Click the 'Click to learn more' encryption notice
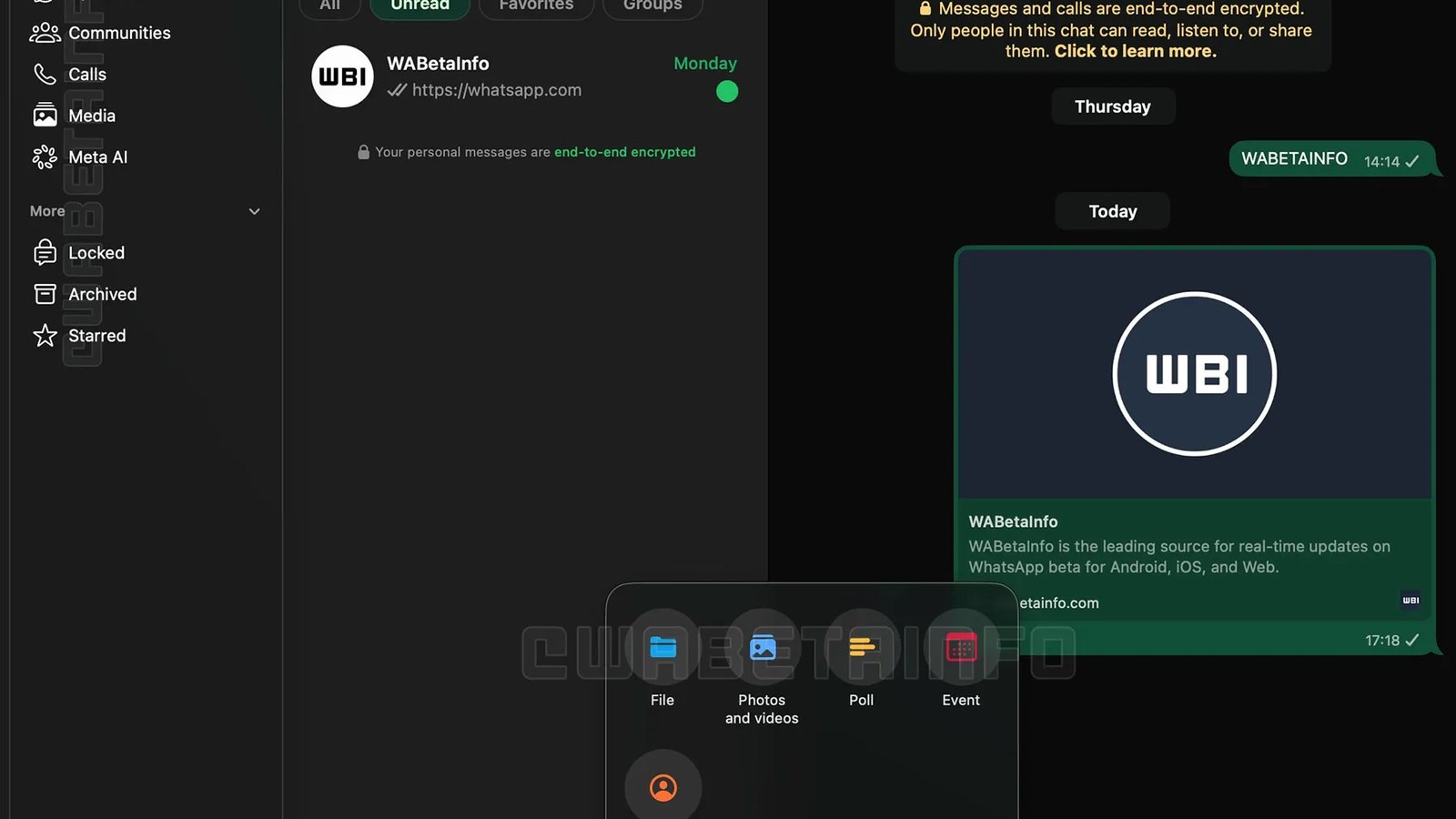The width and height of the screenshot is (1456, 819). point(1135,51)
